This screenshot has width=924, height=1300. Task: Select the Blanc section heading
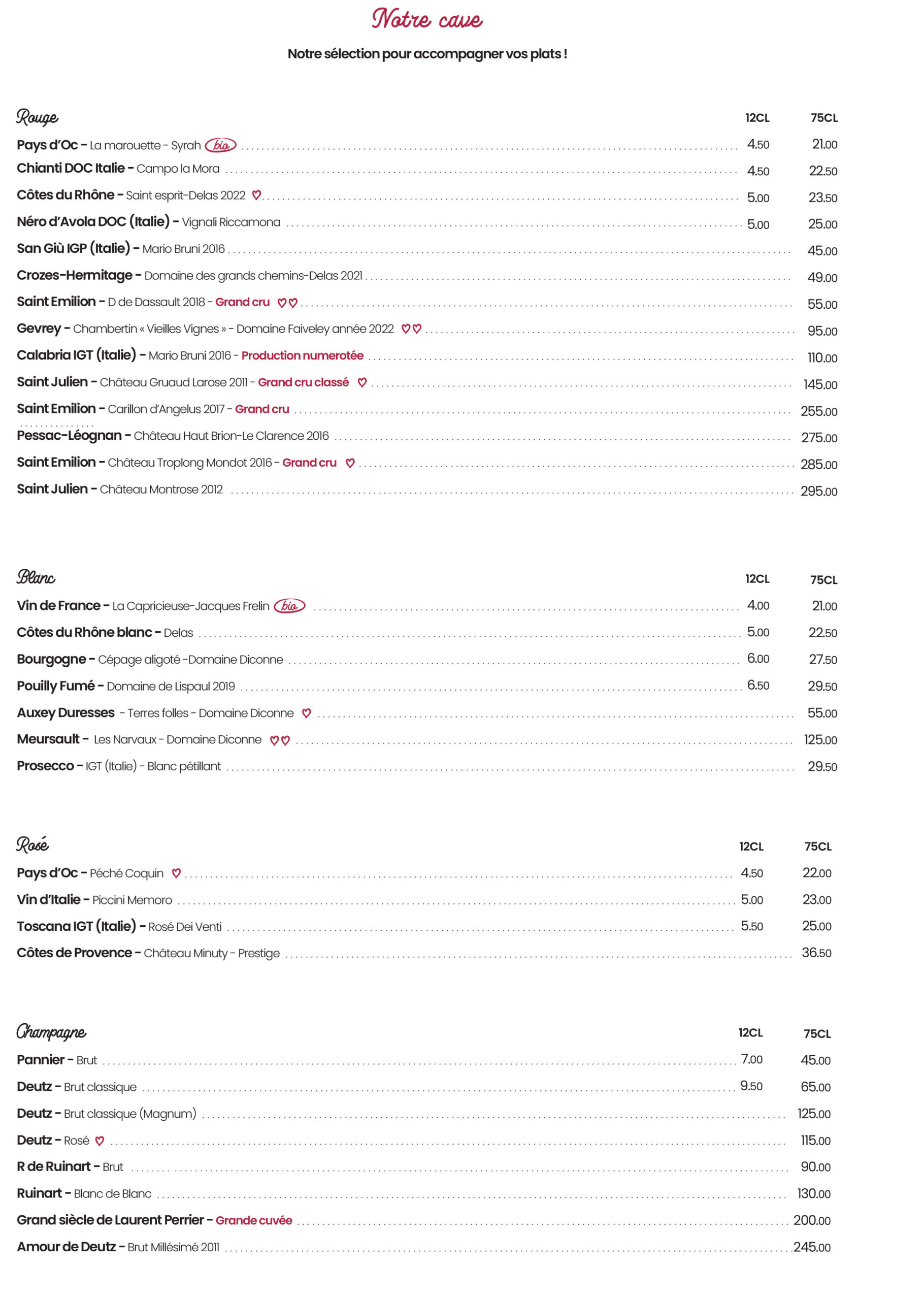coord(36,577)
